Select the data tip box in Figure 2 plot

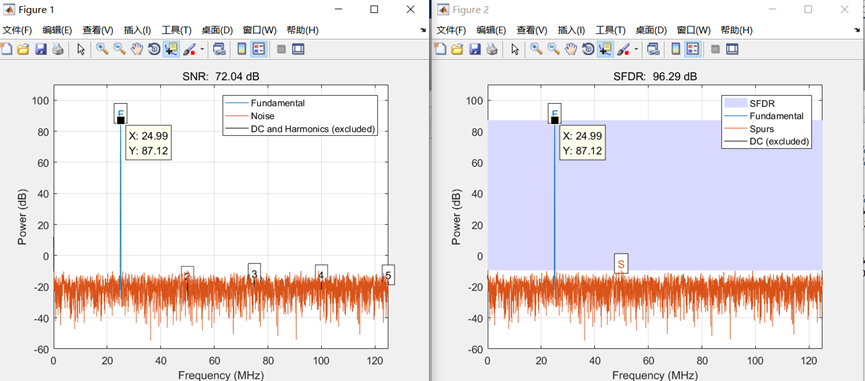click(583, 143)
